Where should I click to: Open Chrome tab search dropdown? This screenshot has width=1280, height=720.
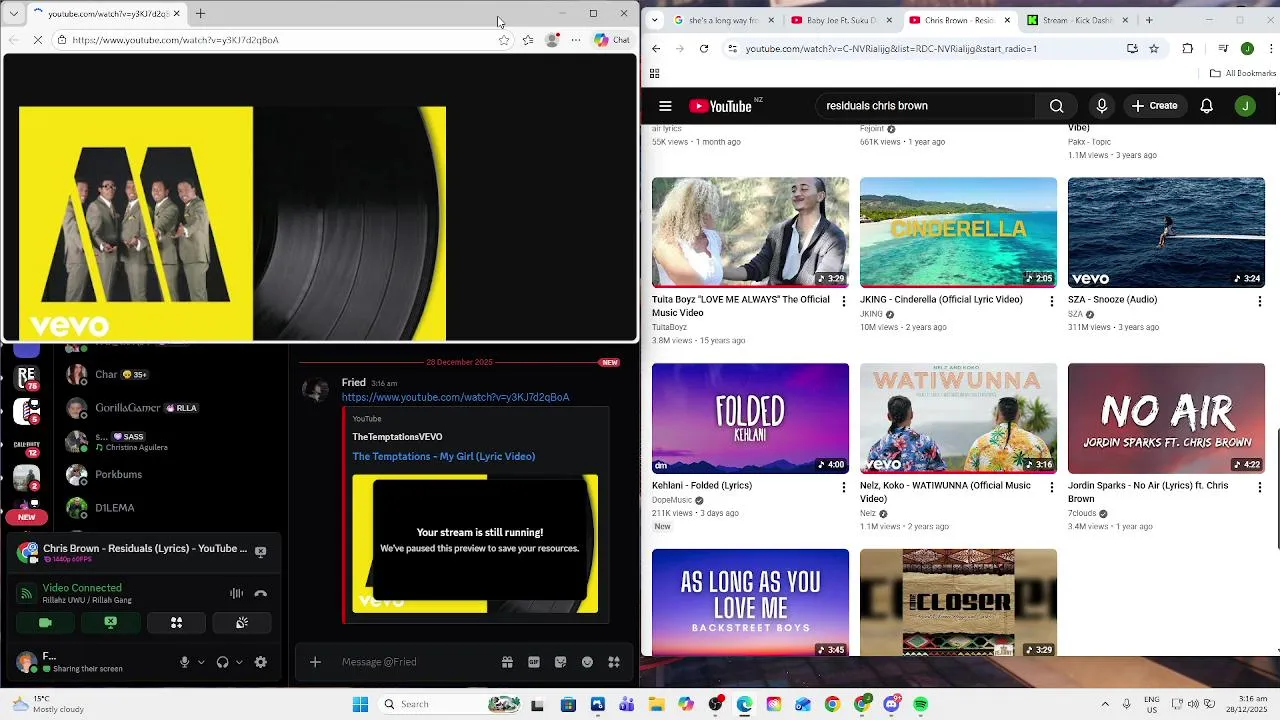(655, 20)
